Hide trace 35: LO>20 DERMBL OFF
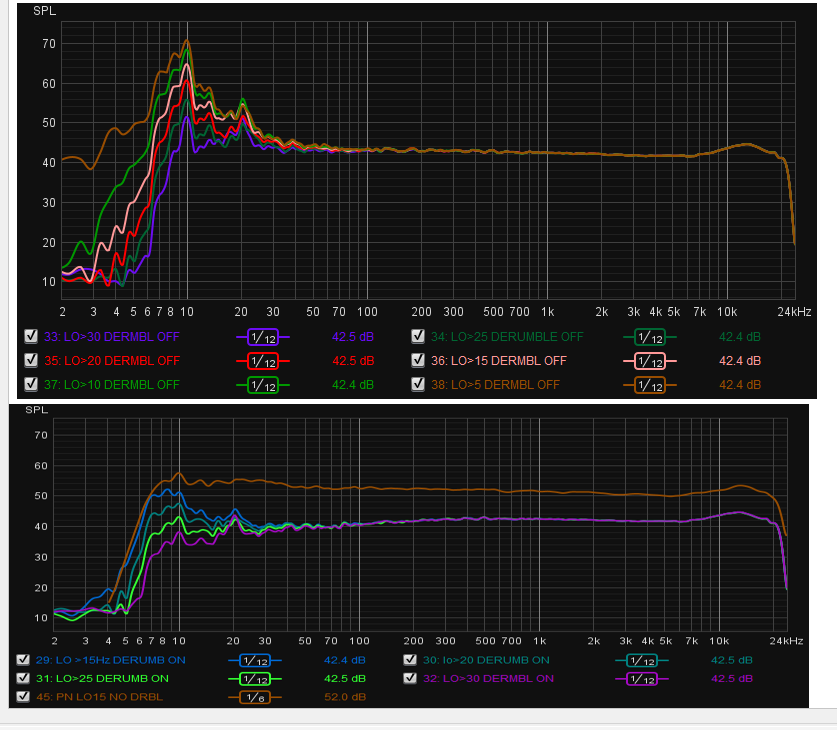The image size is (837, 730). click(31, 360)
